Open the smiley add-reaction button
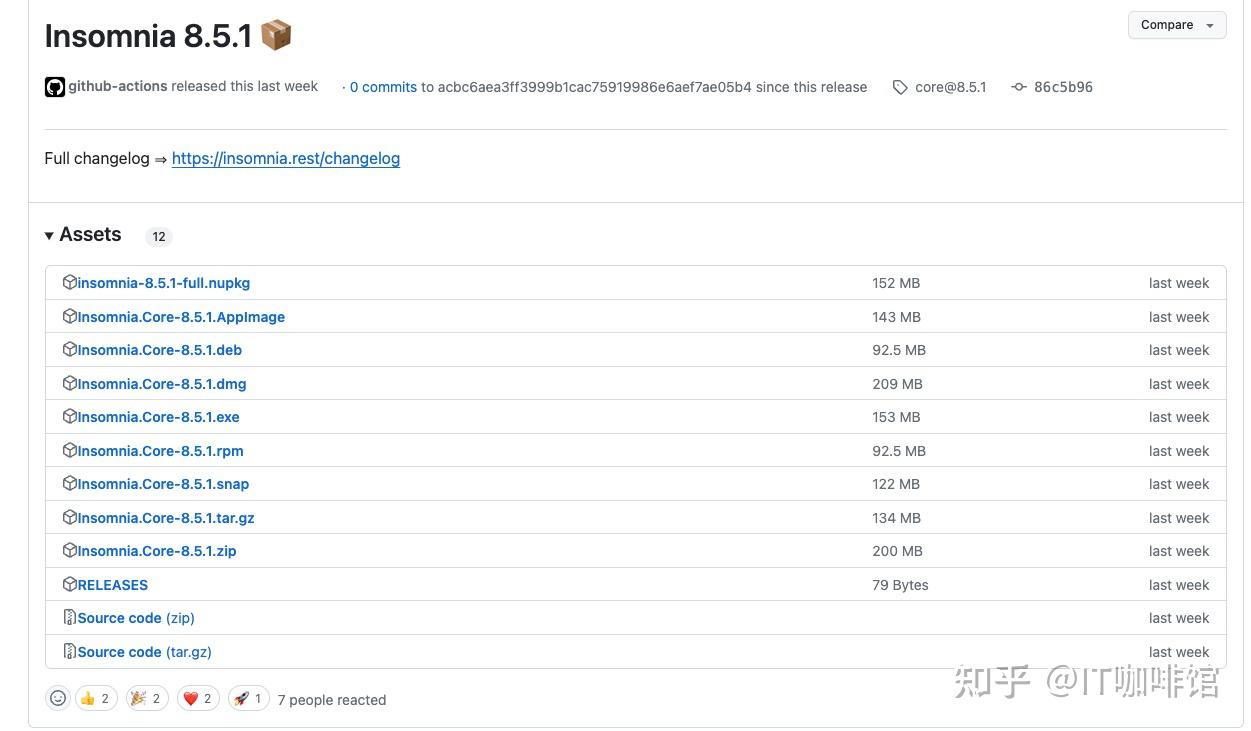The image size is (1251, 731). coord(58,698)
